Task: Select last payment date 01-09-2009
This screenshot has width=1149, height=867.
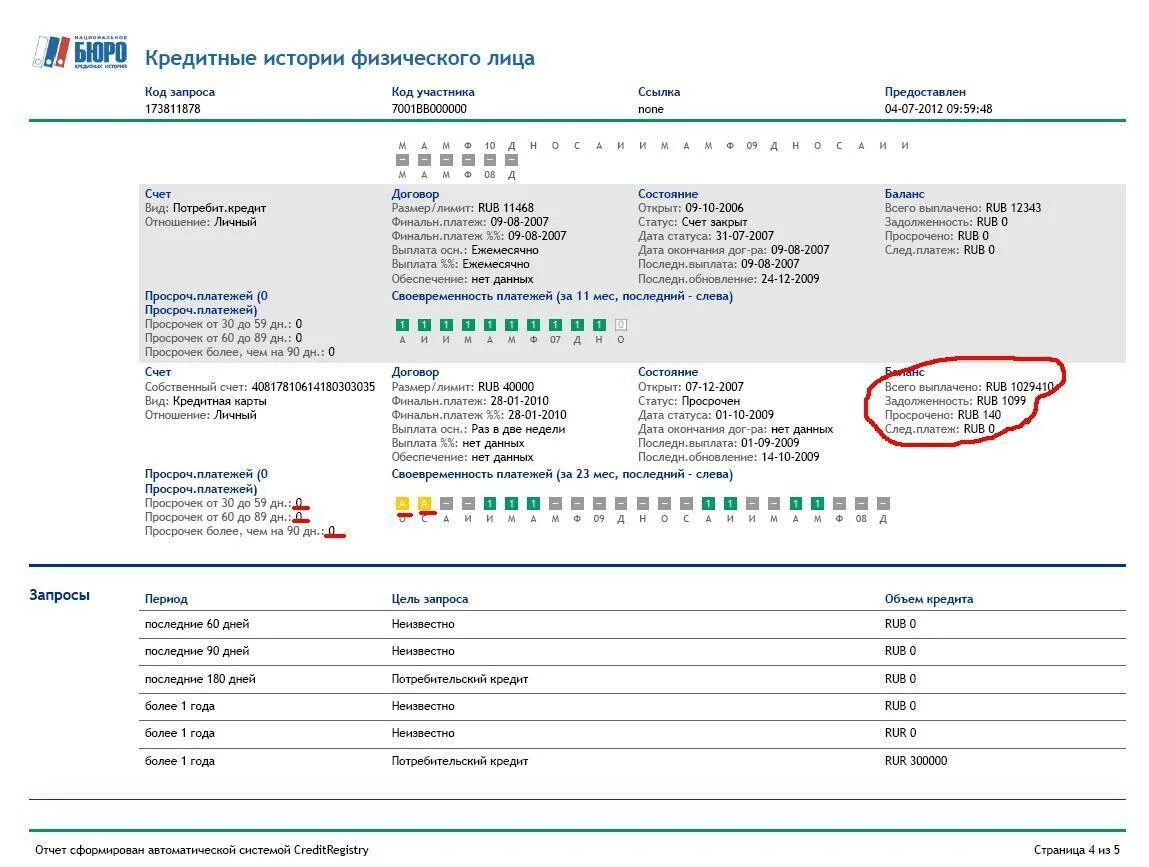Action: coord(769,443)
